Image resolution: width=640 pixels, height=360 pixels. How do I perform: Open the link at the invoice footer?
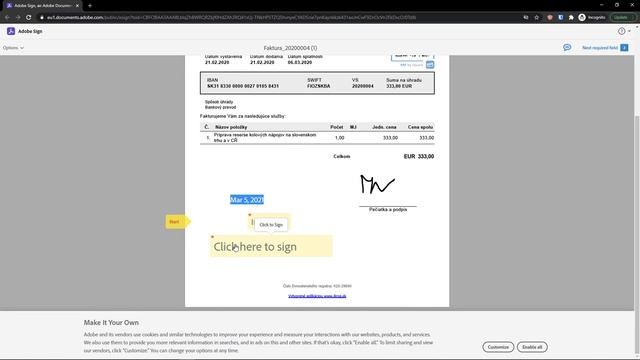coord(317,296)
